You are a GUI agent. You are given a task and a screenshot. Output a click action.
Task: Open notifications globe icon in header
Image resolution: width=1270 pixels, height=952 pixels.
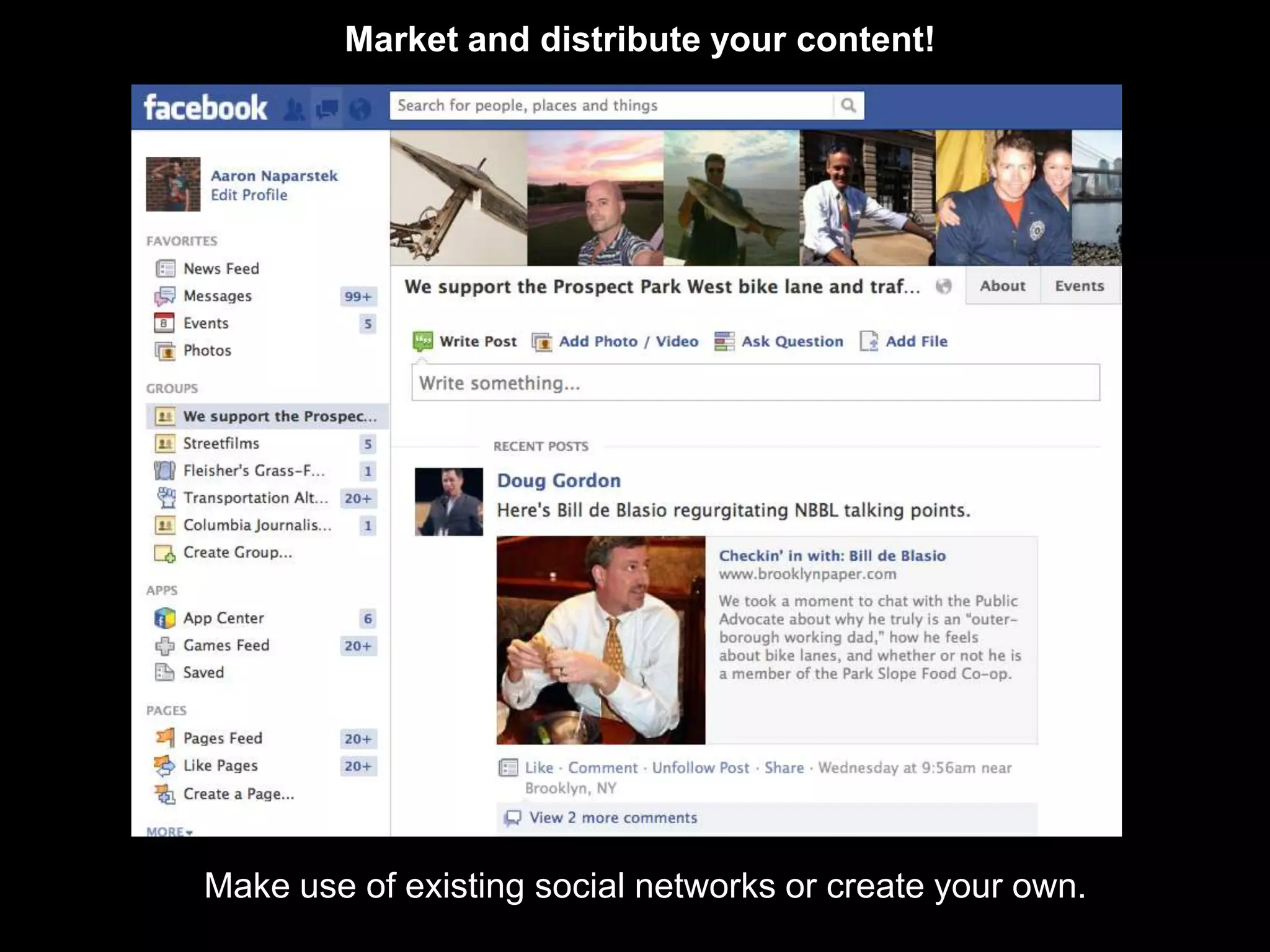360,109
